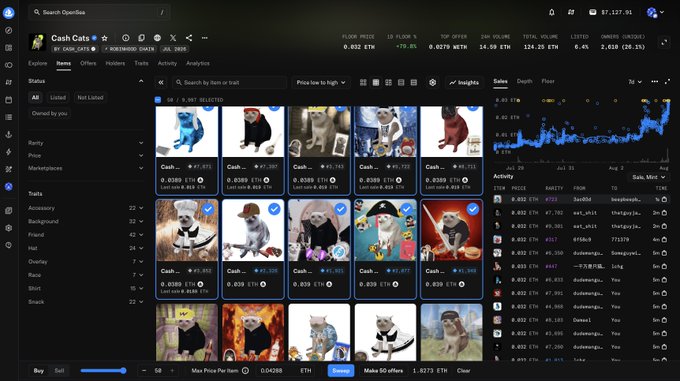Open notifications bell
This screenshot has width=680, height=381.
(x=552, y=12)
